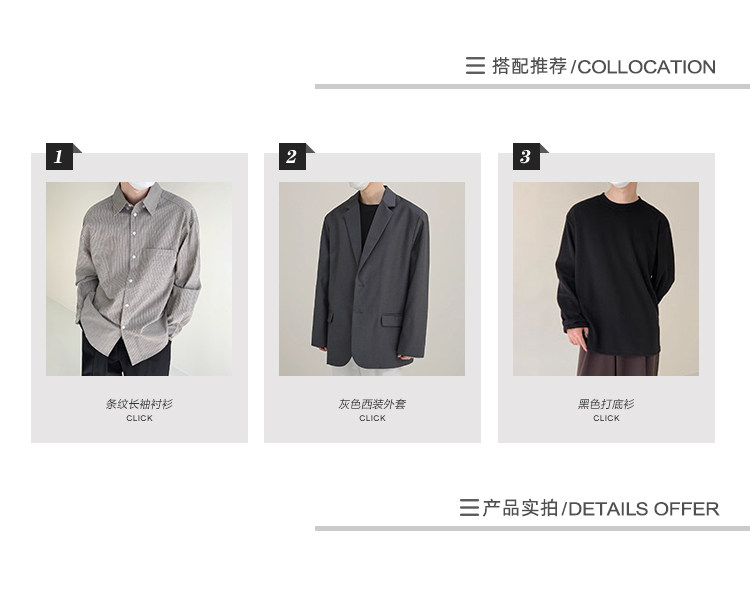Click the 条纹长袖衬衫 product title
750x608 pixels.
tap(139, 404)
